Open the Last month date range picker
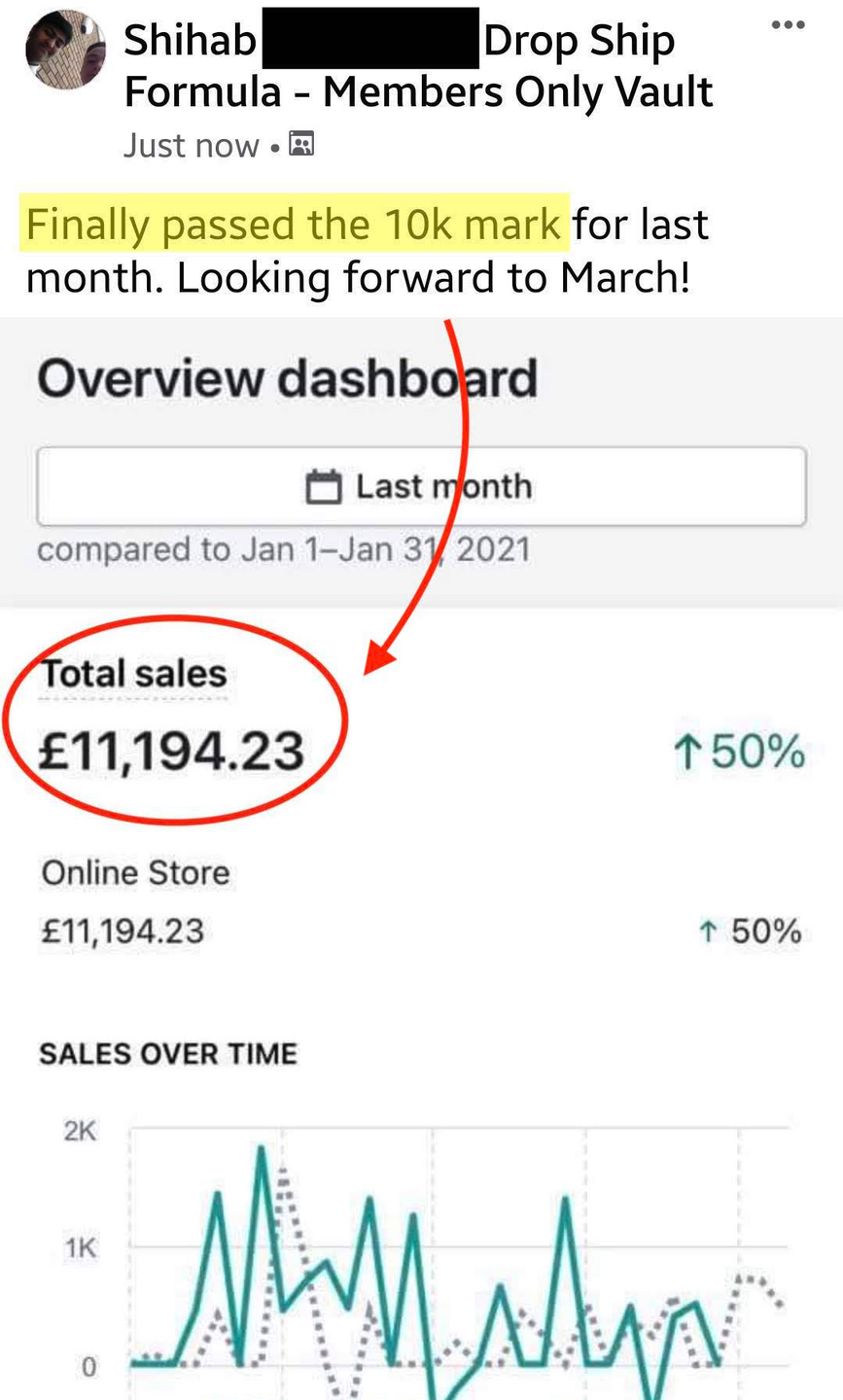843x1400 pixels. 421,486
